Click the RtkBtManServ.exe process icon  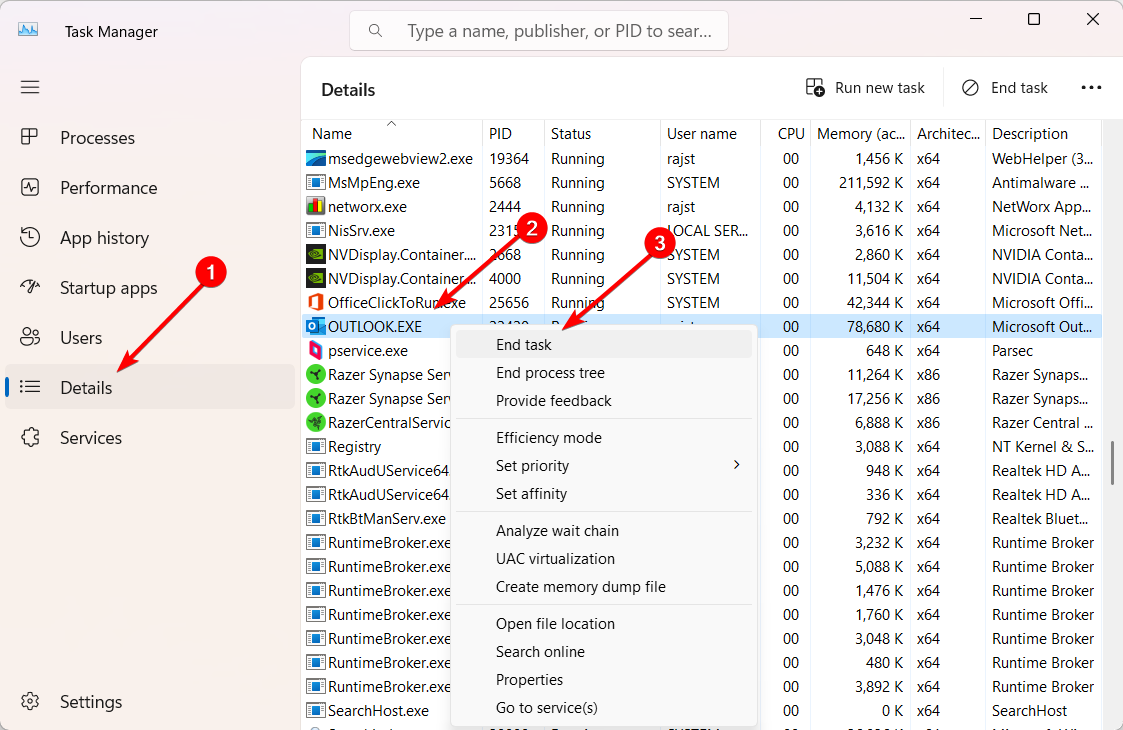[x=315, y=519]
